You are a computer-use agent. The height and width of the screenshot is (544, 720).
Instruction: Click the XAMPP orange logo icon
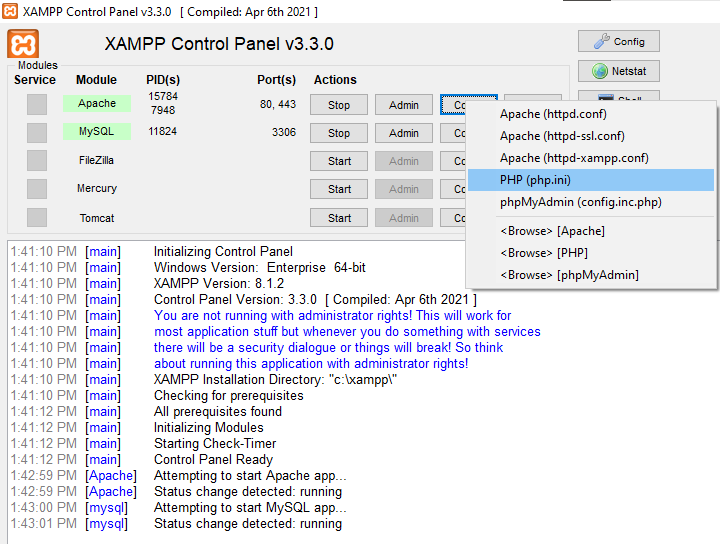(x=23, y=44)
